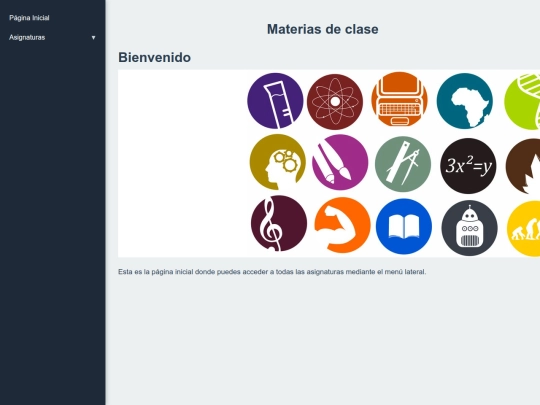
Task: Click the Bienvenido heading
Action: (x=154, y=58)
